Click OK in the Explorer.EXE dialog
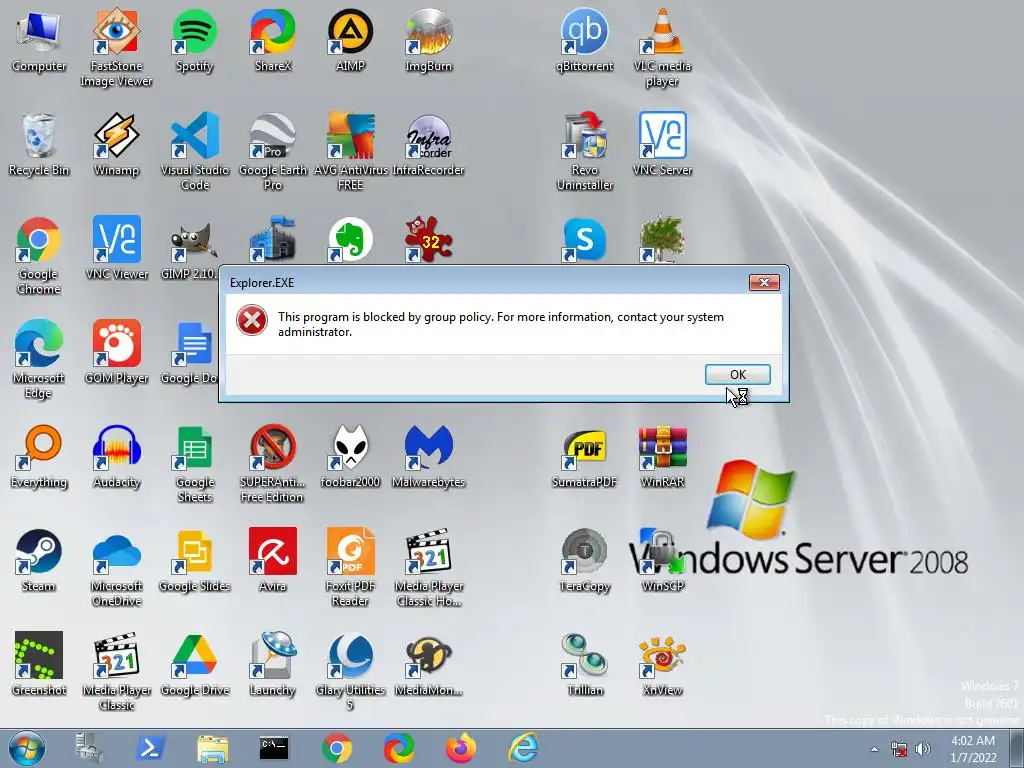1024x768 pixels. [x=737, y=374]
